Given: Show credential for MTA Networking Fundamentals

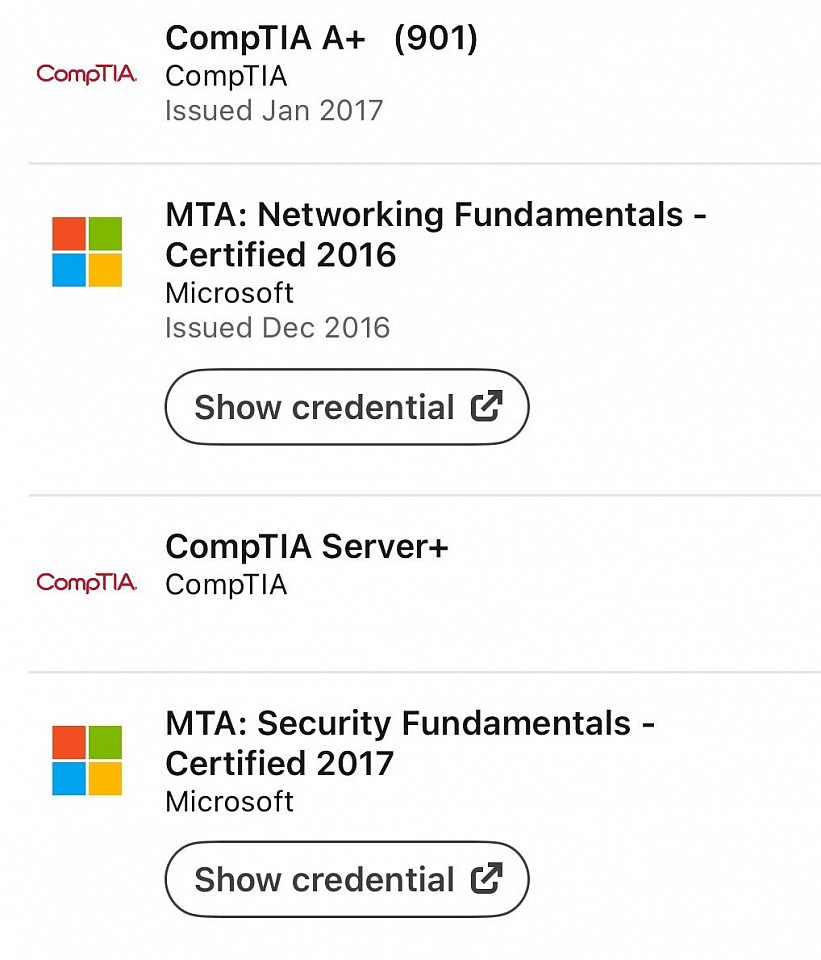Looking at the screenshot, I should [347, 407].
